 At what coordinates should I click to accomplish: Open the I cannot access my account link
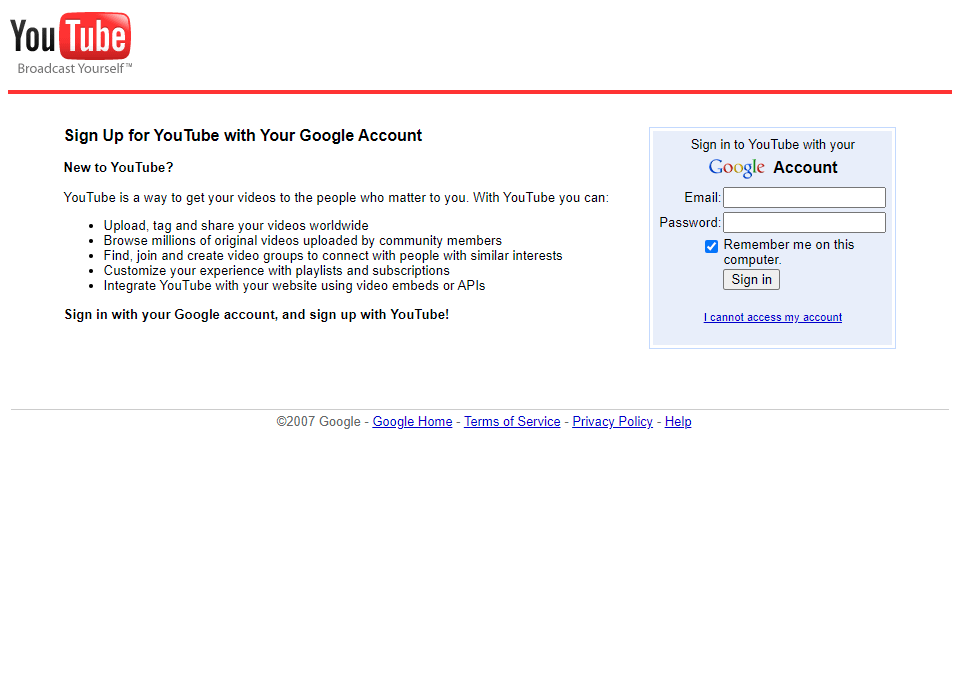(773, 317)
